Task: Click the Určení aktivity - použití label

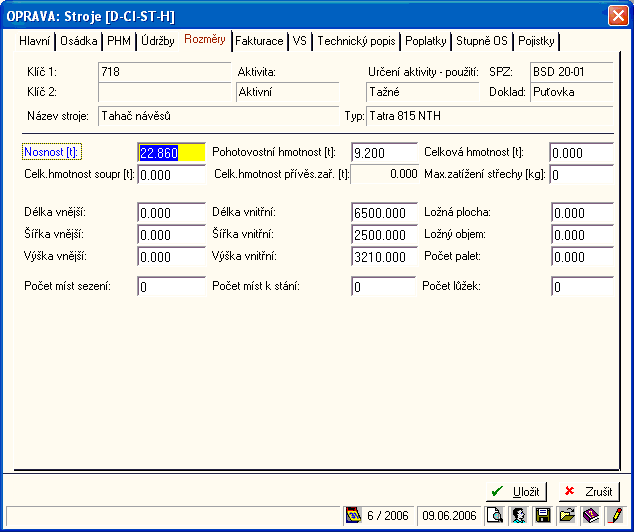Action: (423, 72)
